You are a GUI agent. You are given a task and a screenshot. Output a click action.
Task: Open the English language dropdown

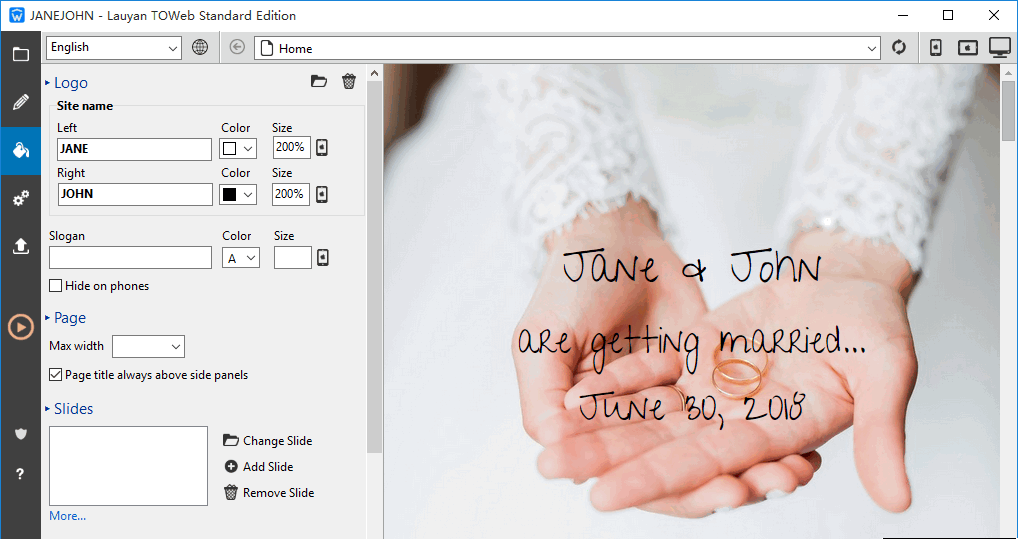click(114, 47)
